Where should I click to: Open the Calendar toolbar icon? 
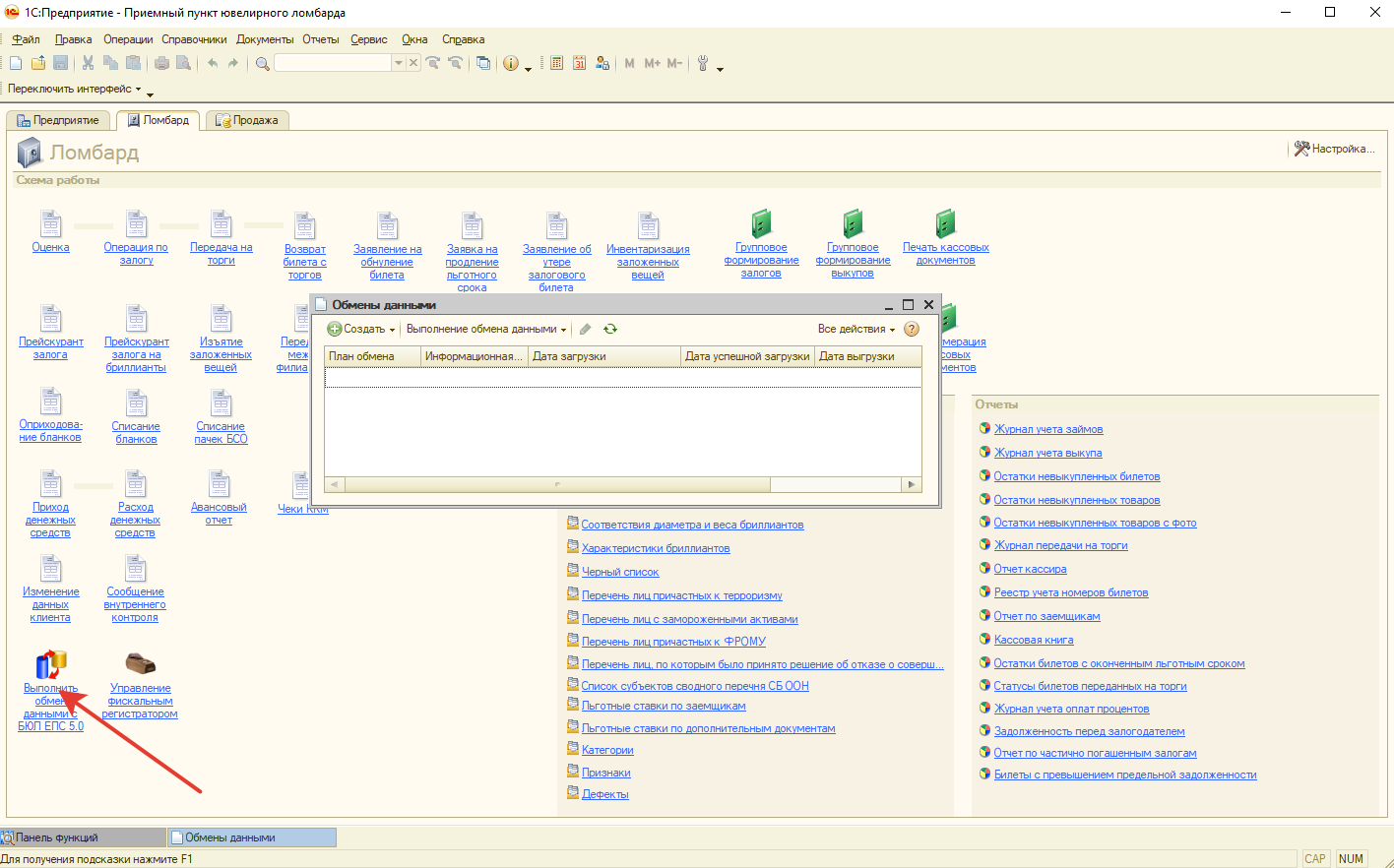click(x=579, y=63)
